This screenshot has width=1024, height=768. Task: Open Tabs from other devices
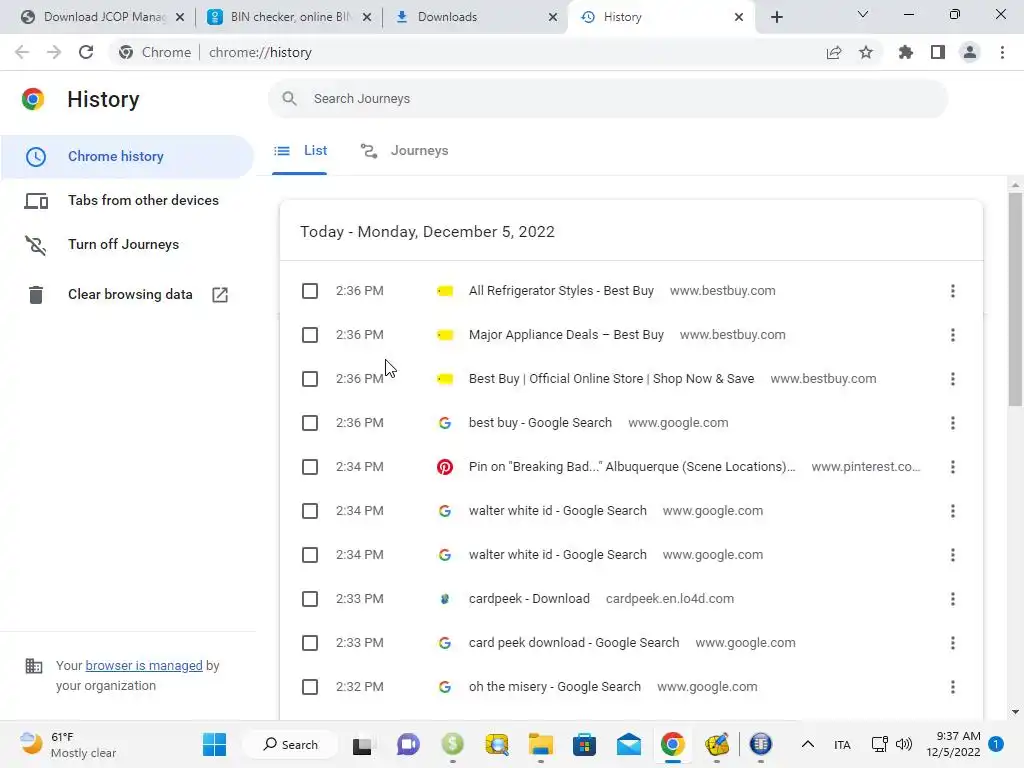(127, 200)
